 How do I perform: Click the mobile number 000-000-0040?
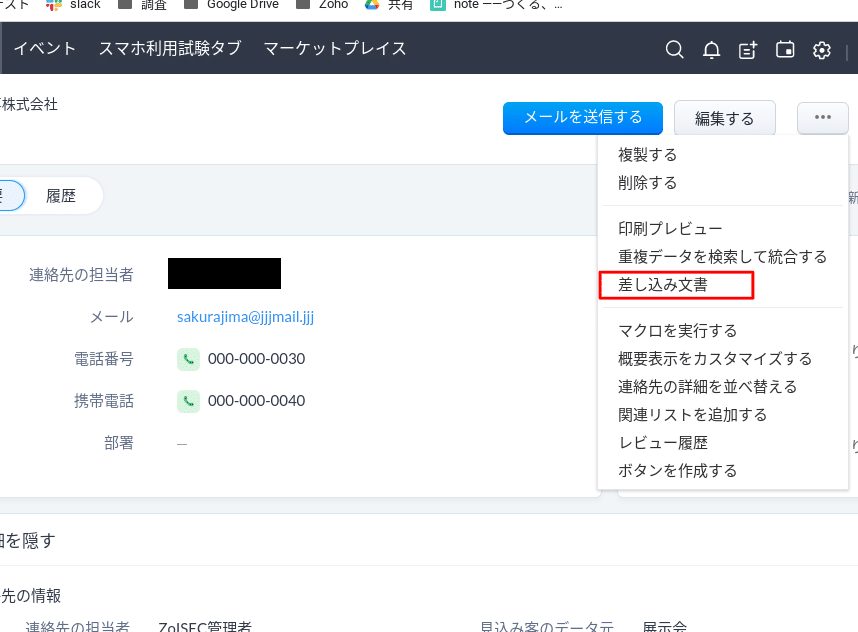click(256, 401)
